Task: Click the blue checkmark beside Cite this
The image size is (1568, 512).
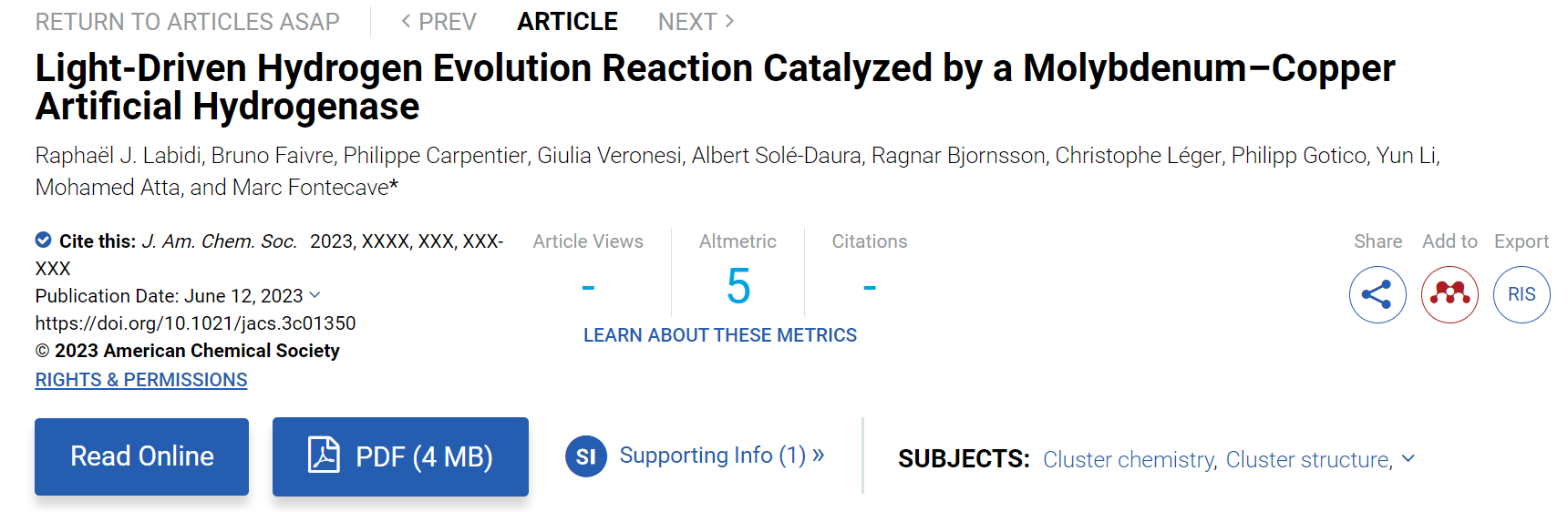Action: click(x=43, y=240)
